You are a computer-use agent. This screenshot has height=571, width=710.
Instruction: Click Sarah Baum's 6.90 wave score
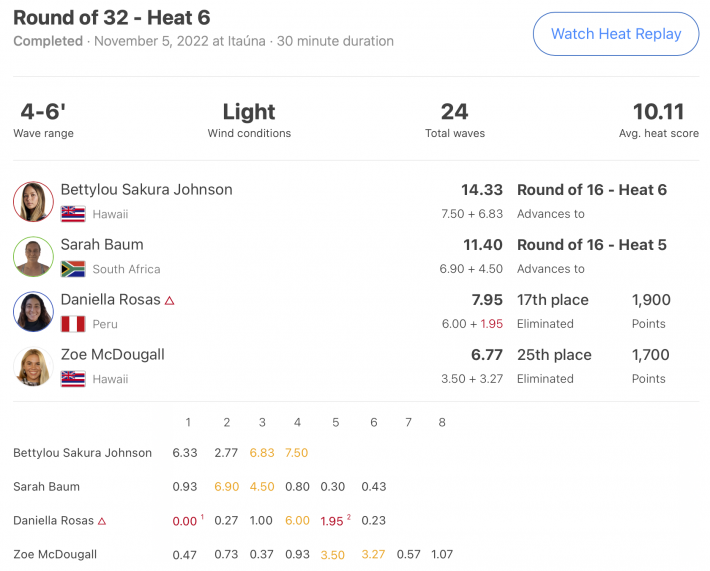coord(226,487)
